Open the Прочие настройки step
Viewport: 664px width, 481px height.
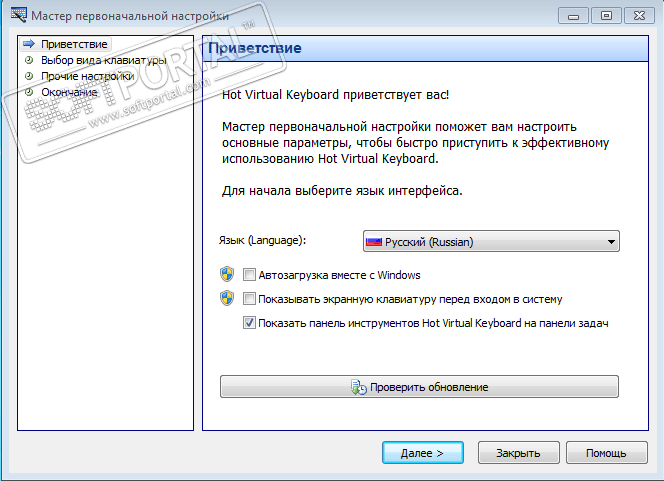88,76
